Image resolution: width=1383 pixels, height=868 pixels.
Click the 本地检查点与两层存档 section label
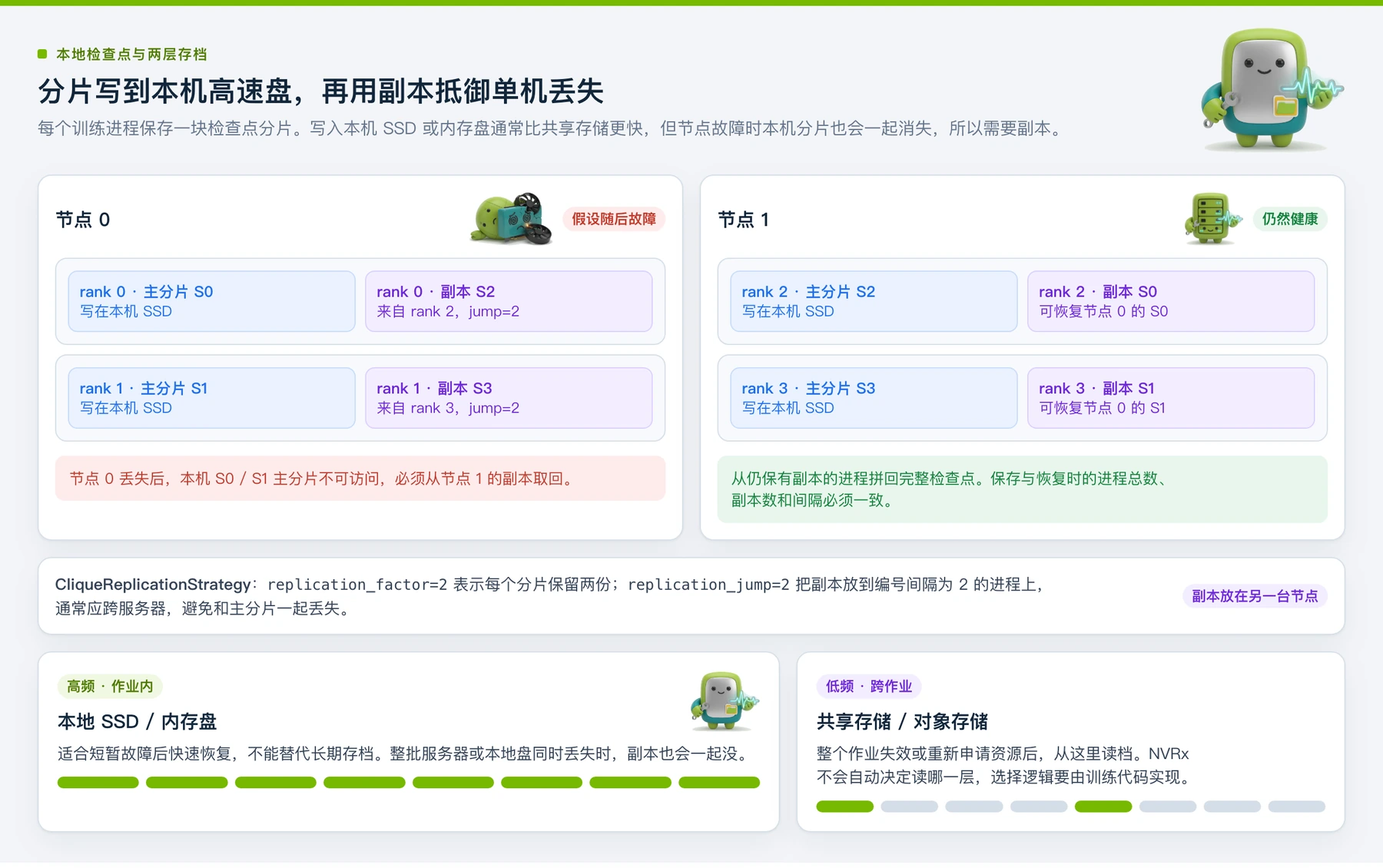tap(131, 54)
